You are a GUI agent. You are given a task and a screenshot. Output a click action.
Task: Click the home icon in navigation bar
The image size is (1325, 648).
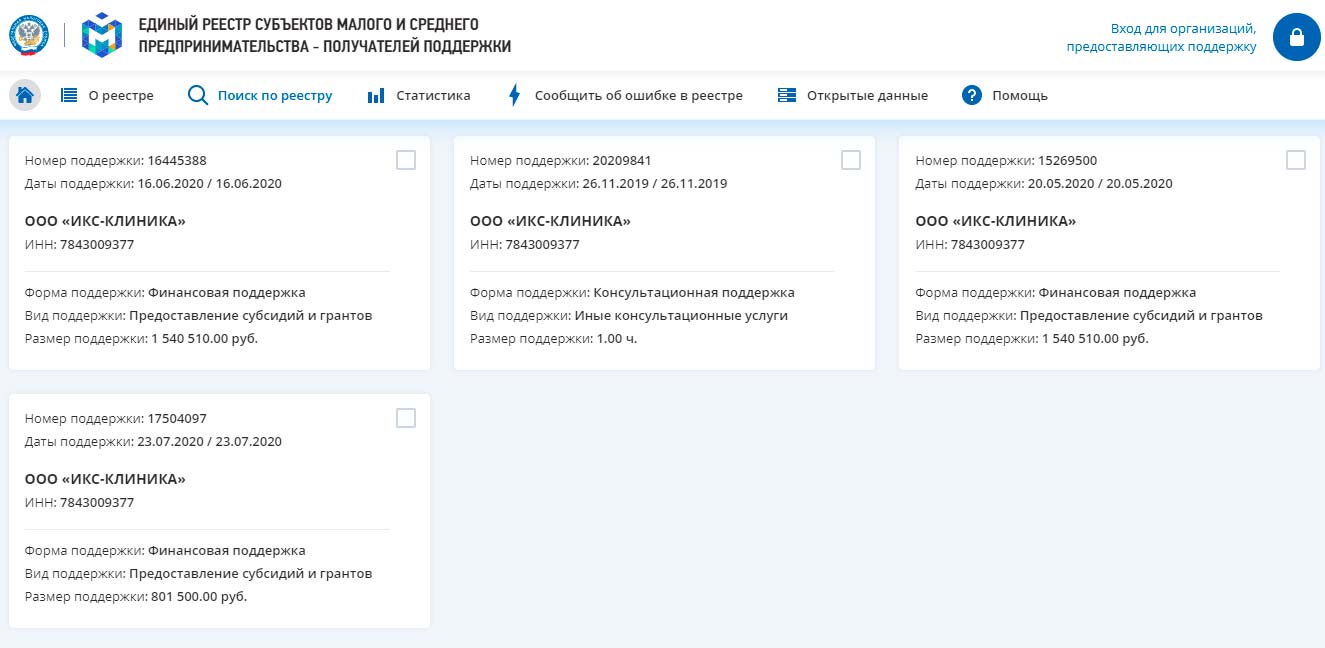click(x=25, y=96)
